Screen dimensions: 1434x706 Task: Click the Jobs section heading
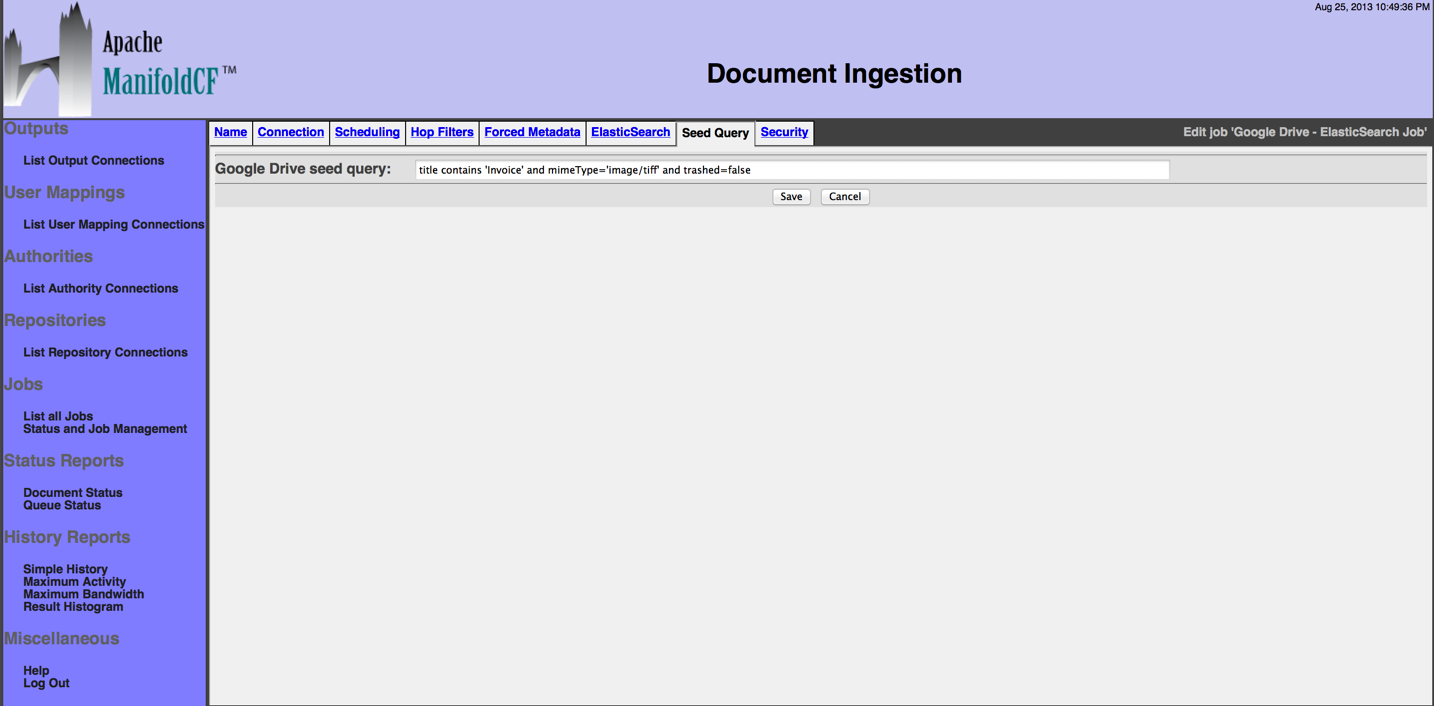pos(23,385)
